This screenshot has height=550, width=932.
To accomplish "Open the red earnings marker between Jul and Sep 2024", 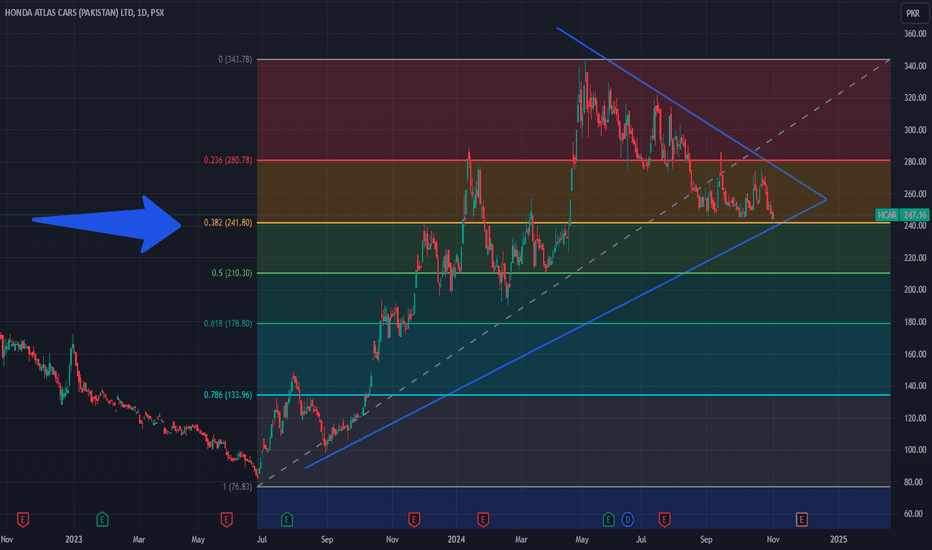I will tap(665, 520).
